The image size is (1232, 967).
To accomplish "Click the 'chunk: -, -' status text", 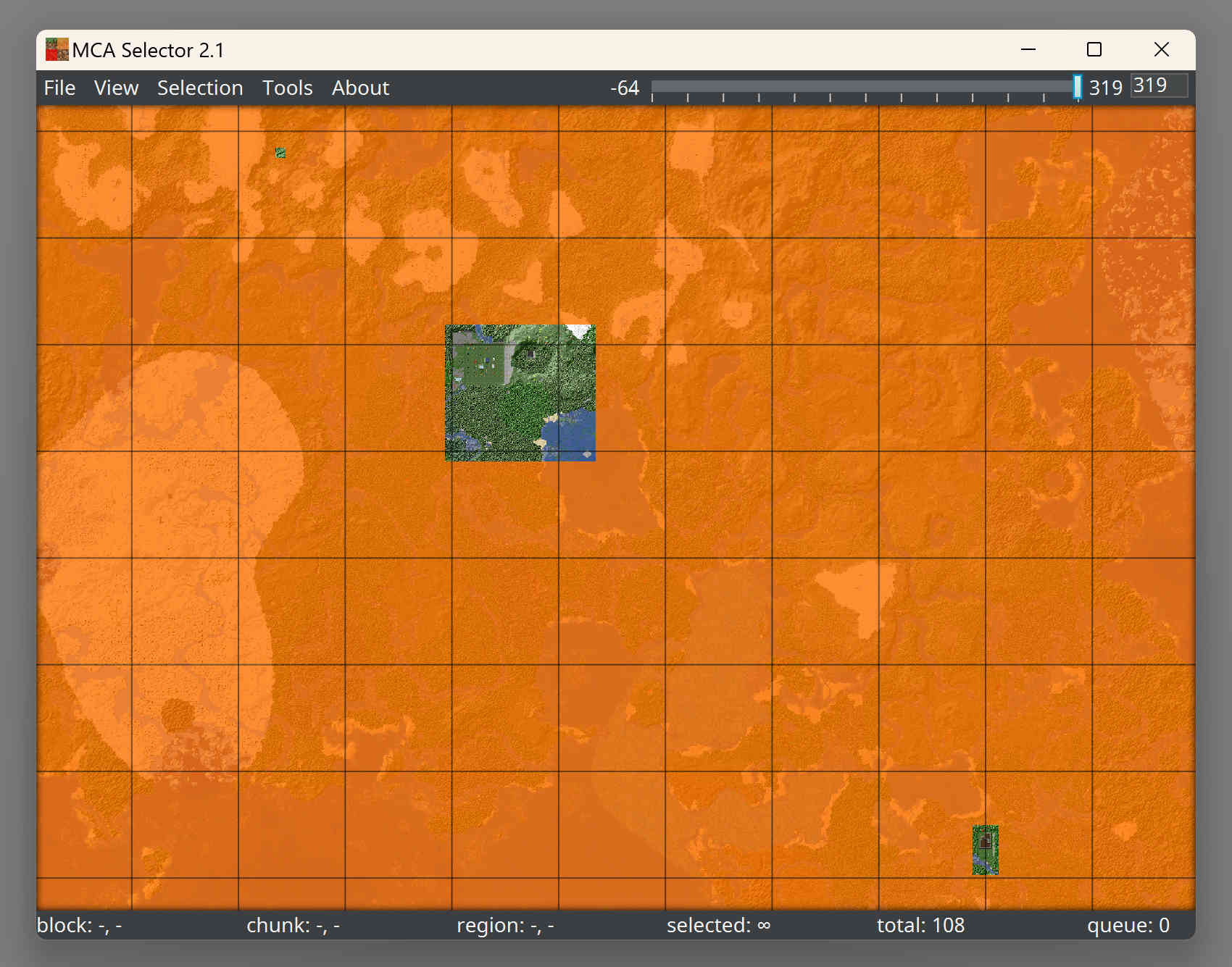I will click(x=293, y=925).
